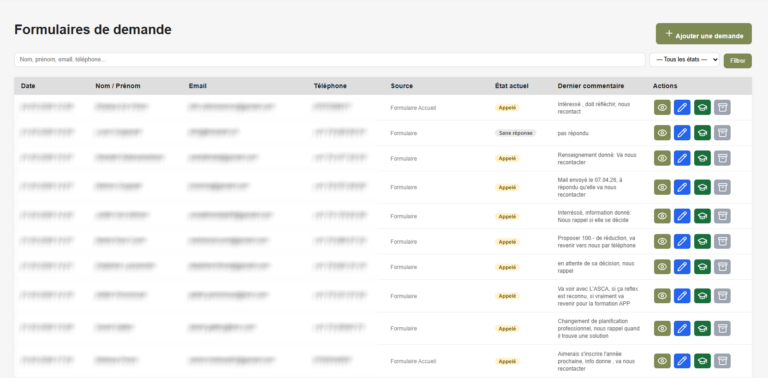Click 'Ajouter une demande' button

(x=704, y=34)
